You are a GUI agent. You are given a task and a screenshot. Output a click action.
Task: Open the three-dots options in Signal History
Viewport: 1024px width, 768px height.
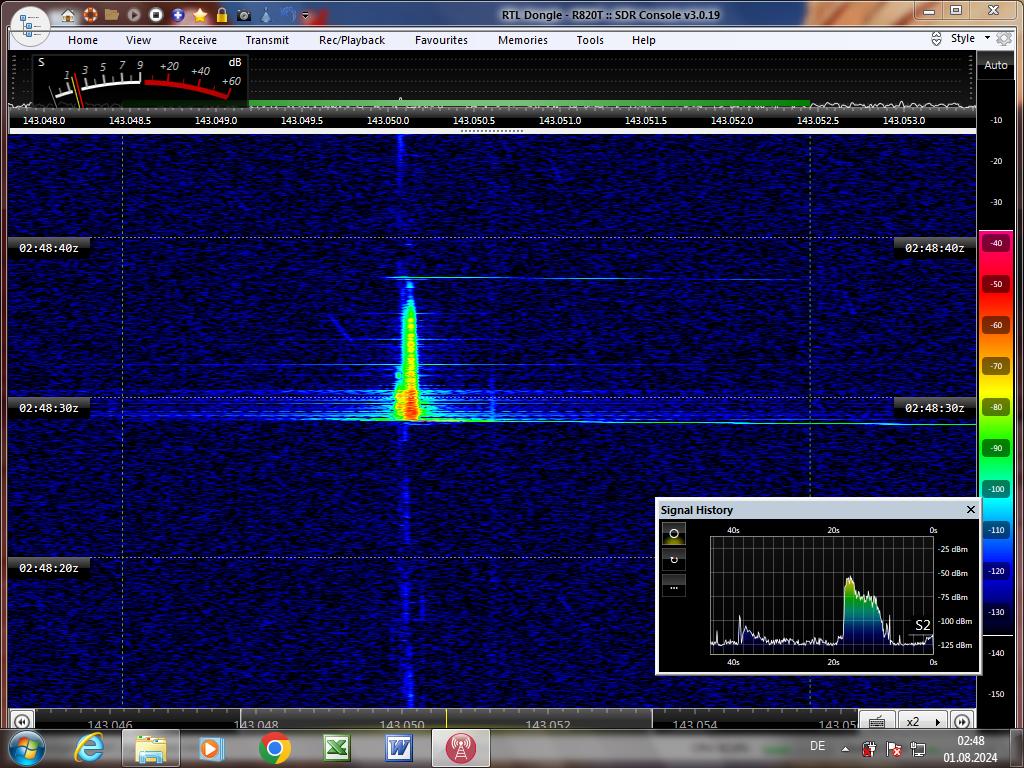[673, 586]
